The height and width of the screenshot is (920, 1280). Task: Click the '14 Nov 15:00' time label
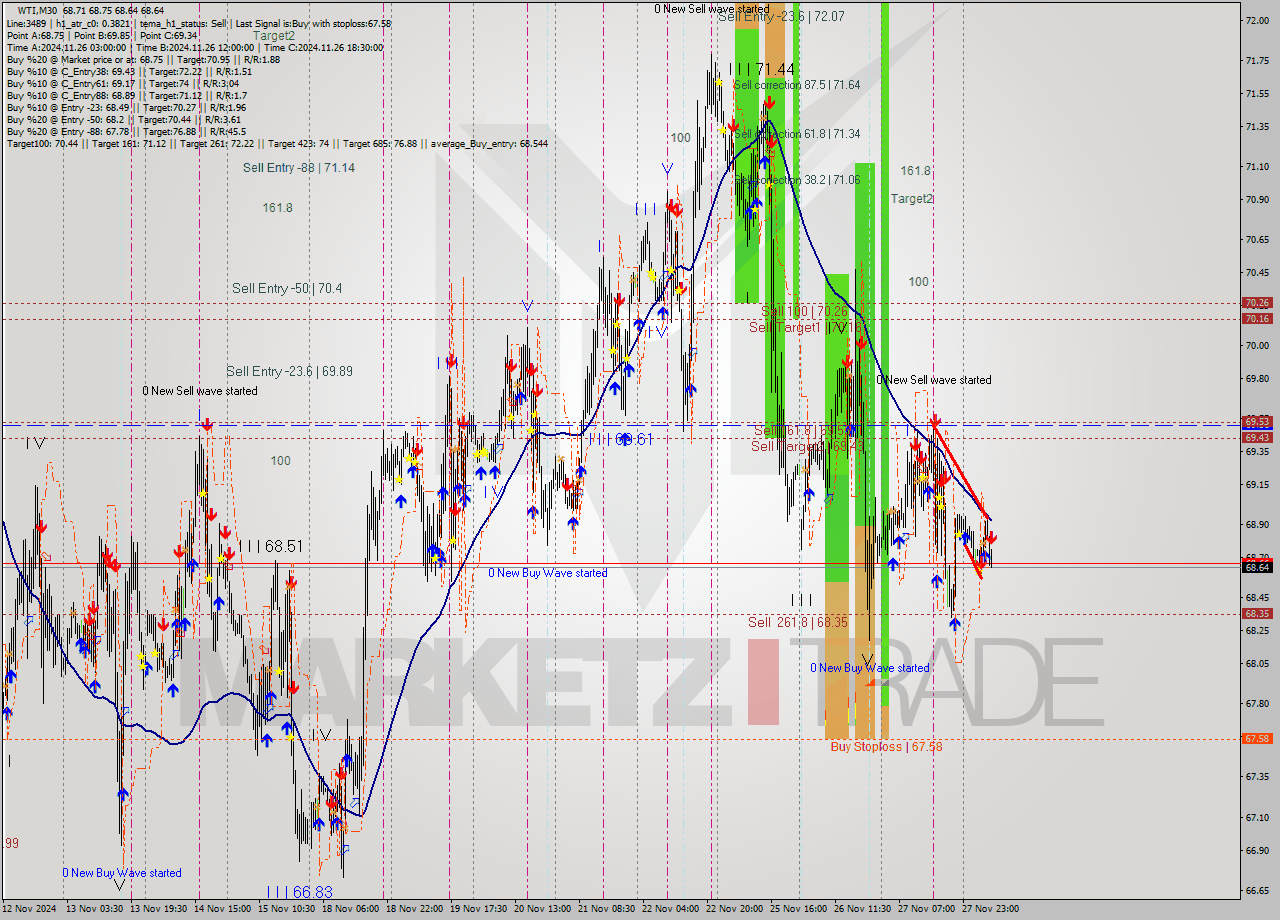[x=224, y=909]
